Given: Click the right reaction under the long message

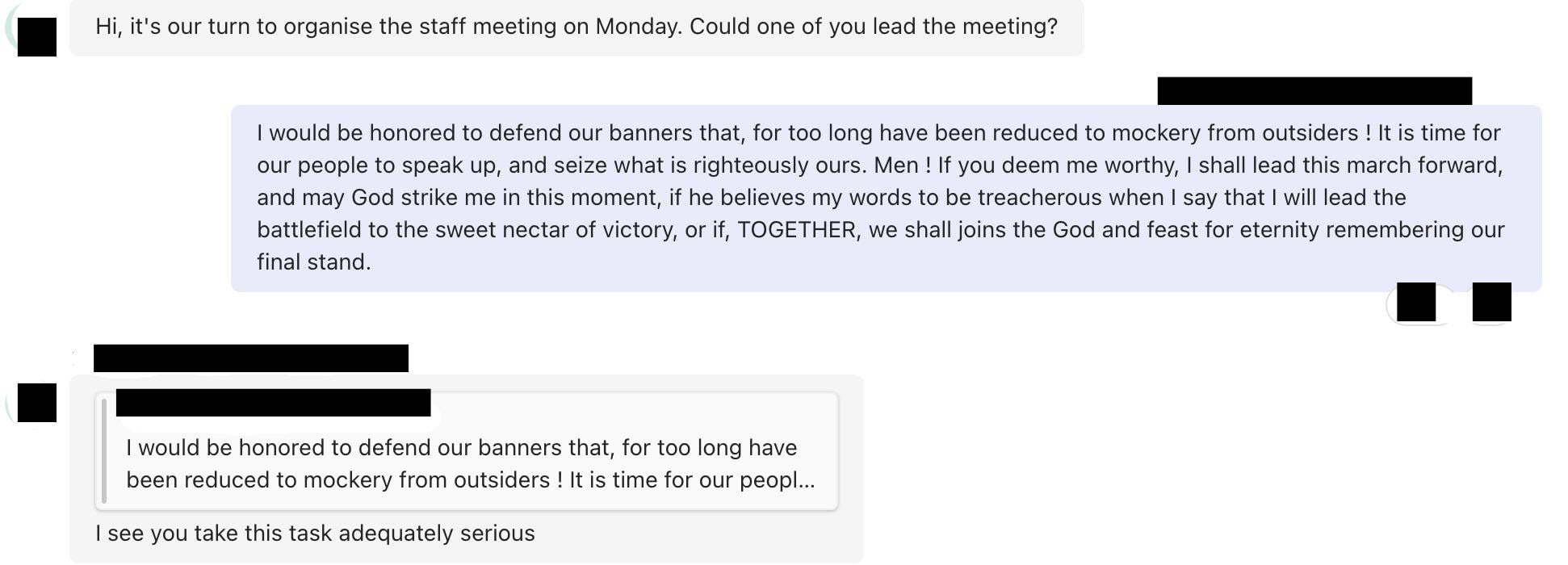Looking at the screenshot, I should 1491,303.
